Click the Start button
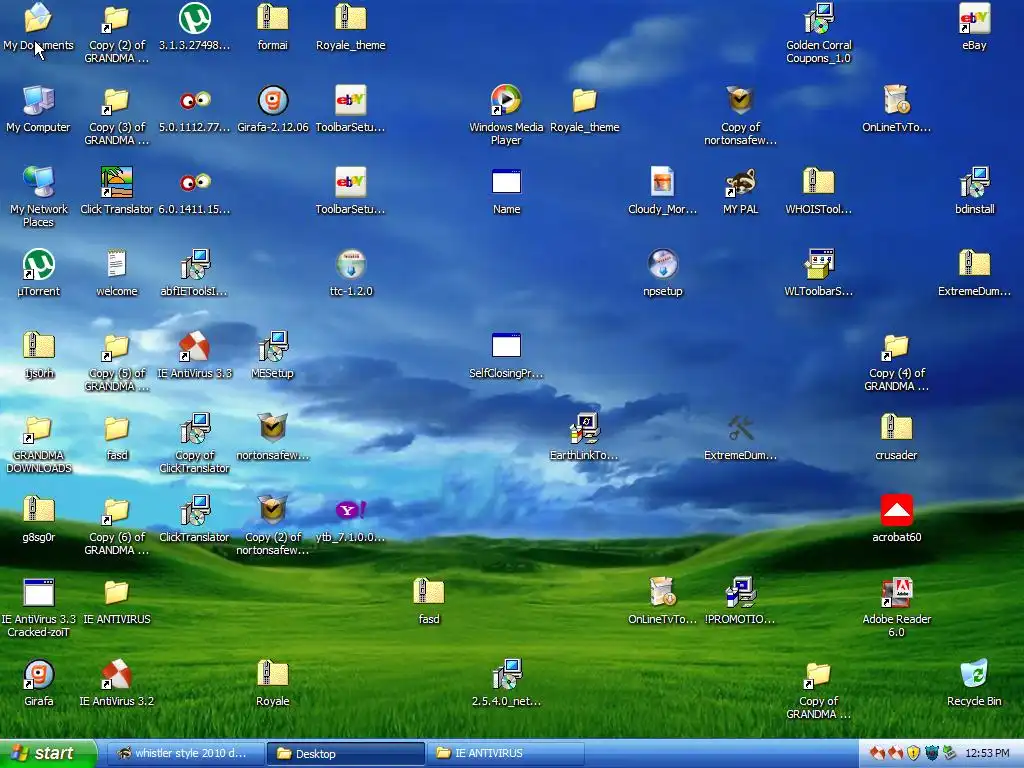 [x=48, y=754]
